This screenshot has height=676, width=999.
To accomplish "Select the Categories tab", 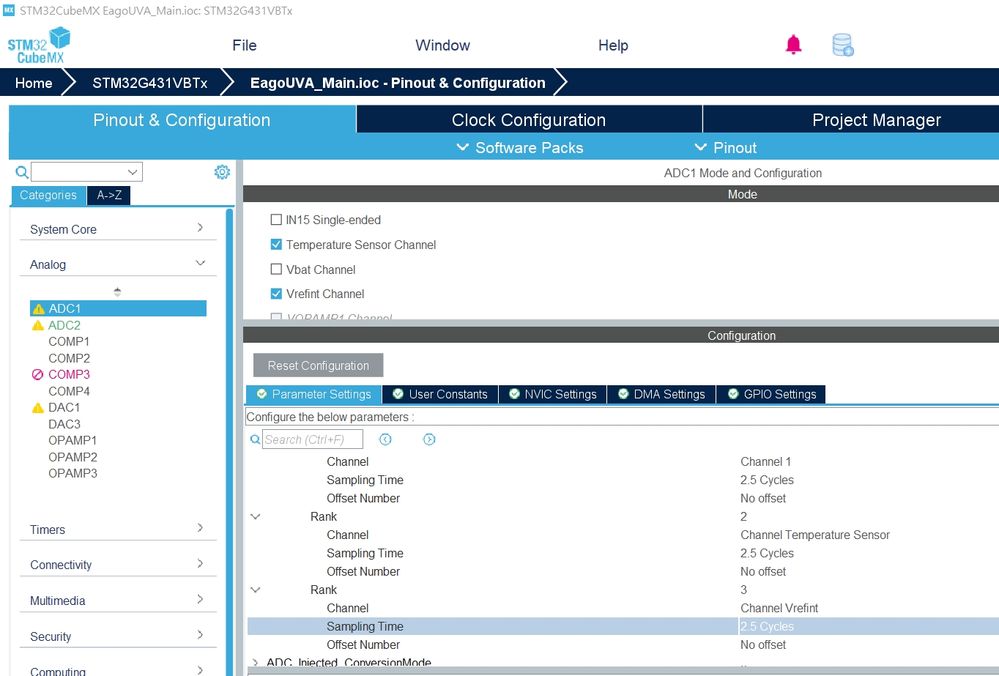I will coord(48,196).
